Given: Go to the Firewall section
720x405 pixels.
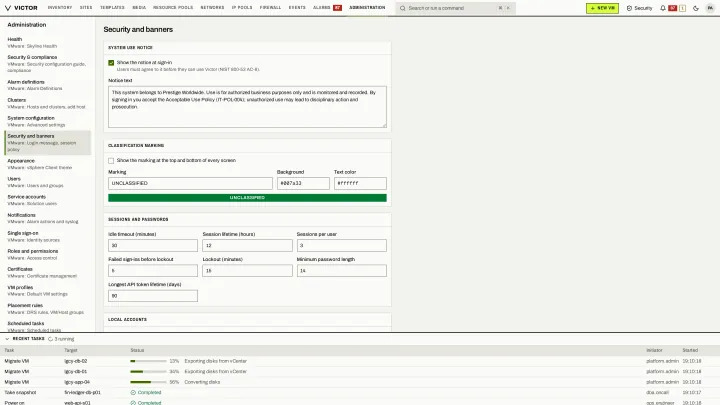Looking at the screenshot, I should point(270,8).
